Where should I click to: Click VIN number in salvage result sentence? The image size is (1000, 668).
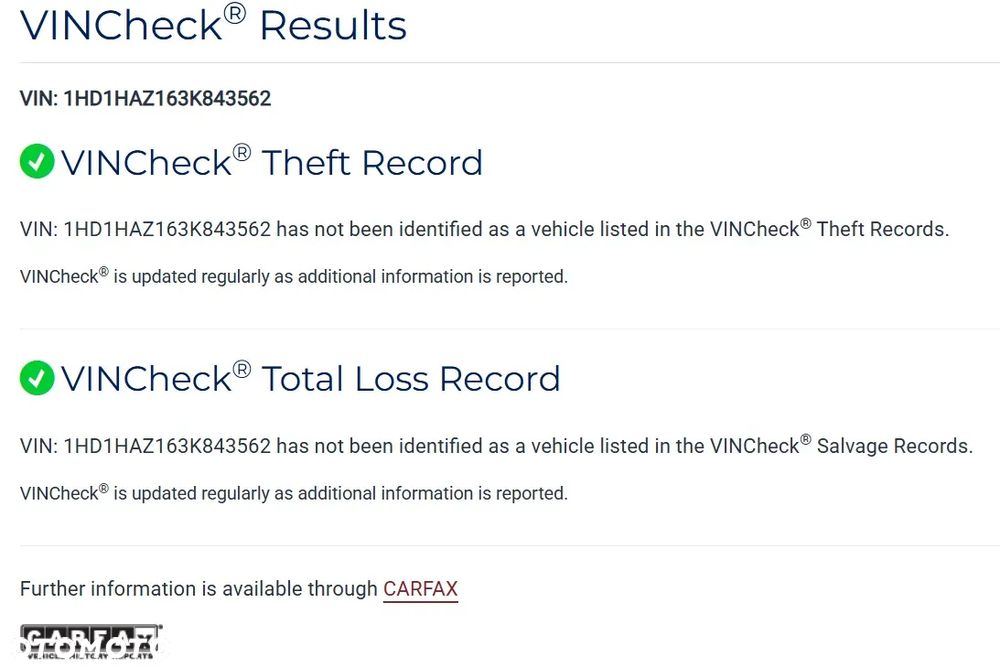pos(167,446)
